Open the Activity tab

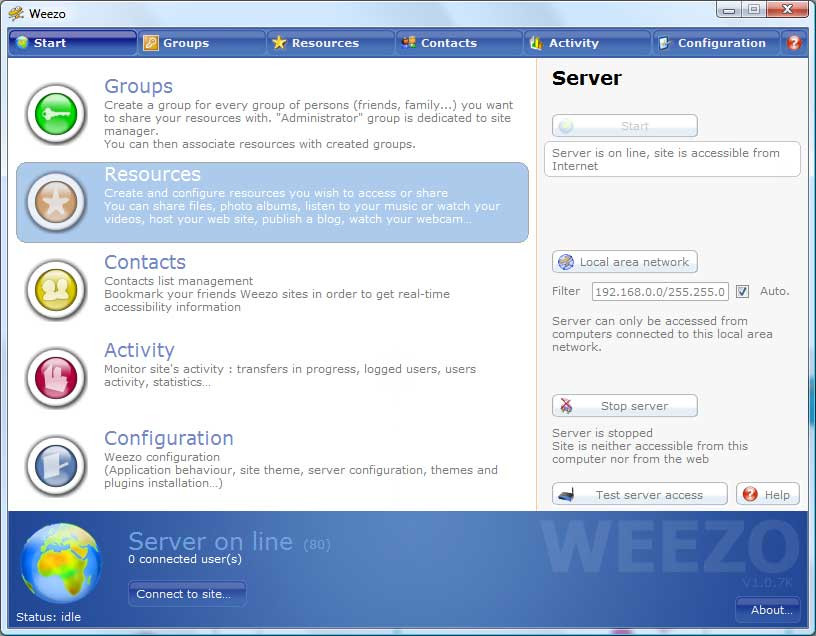(x=588, y=43)
